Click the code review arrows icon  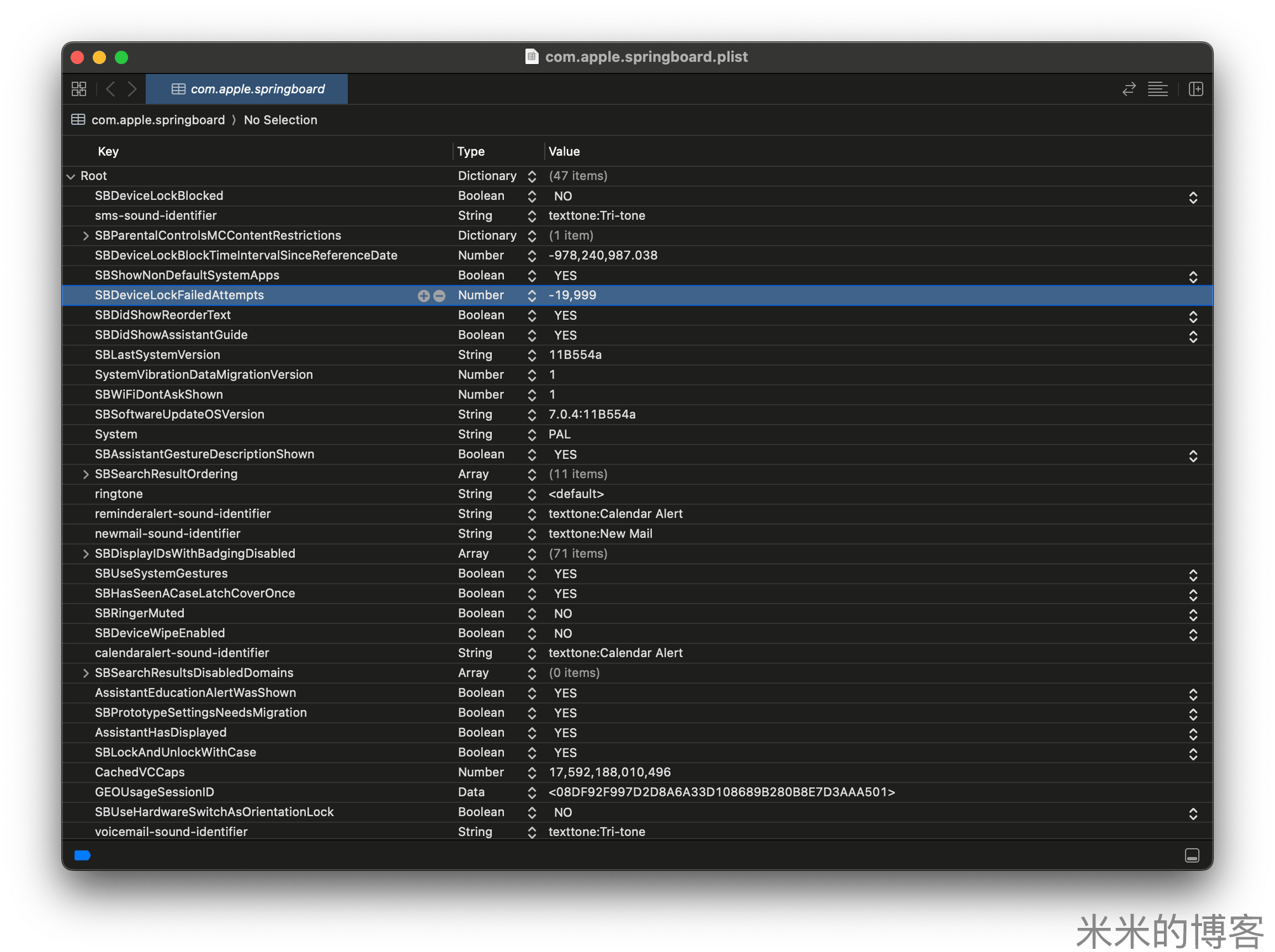pos(1128,89)
